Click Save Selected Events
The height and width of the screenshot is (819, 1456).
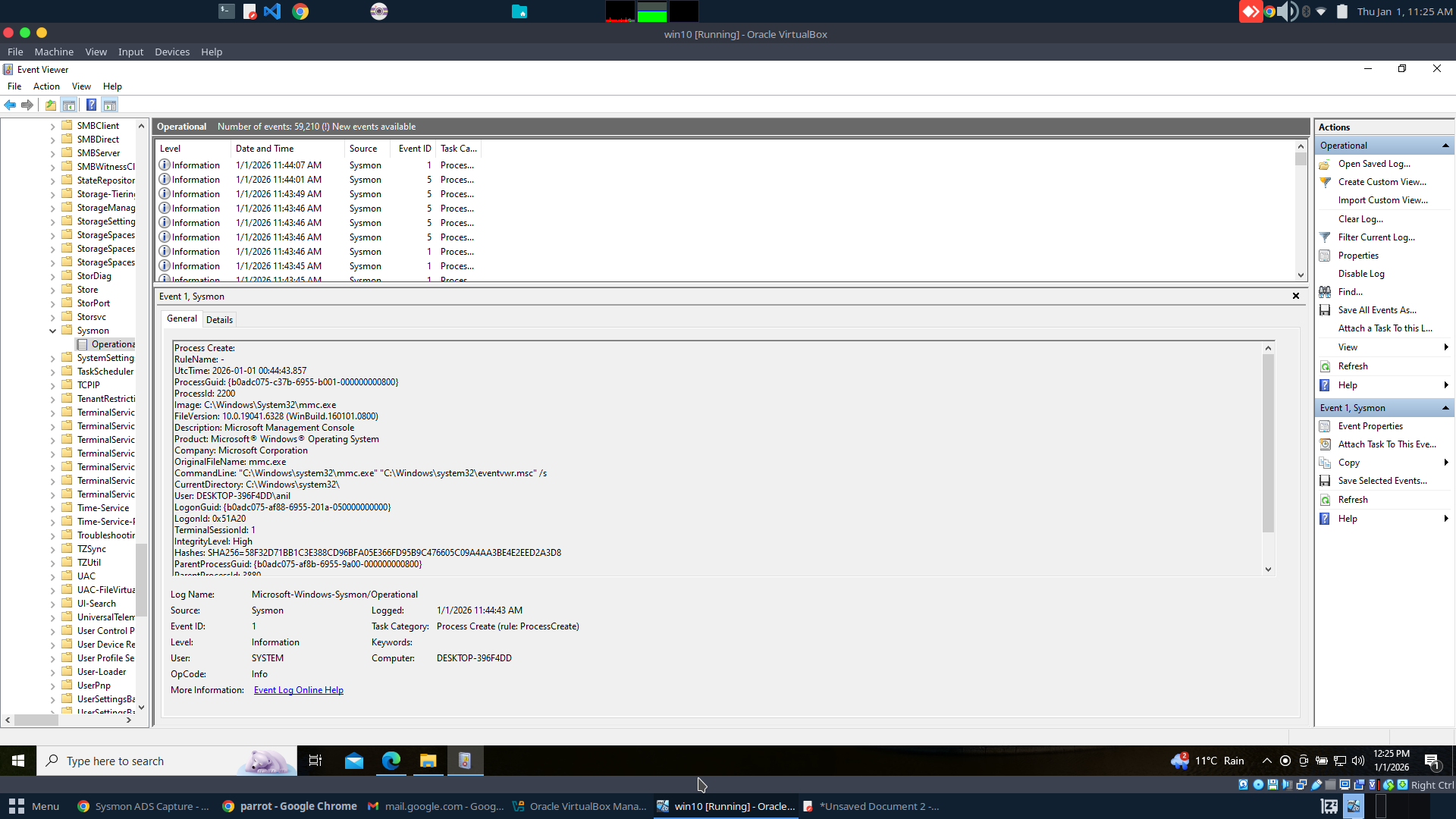[x=1382, y=481]
